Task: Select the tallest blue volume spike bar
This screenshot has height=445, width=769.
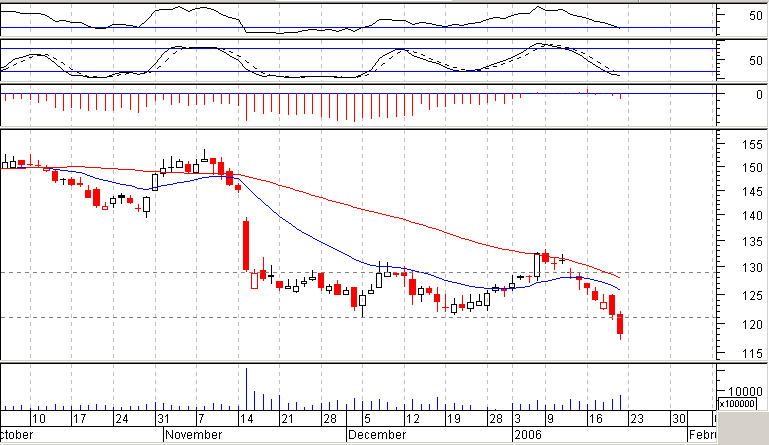Action: click(246, 389)
